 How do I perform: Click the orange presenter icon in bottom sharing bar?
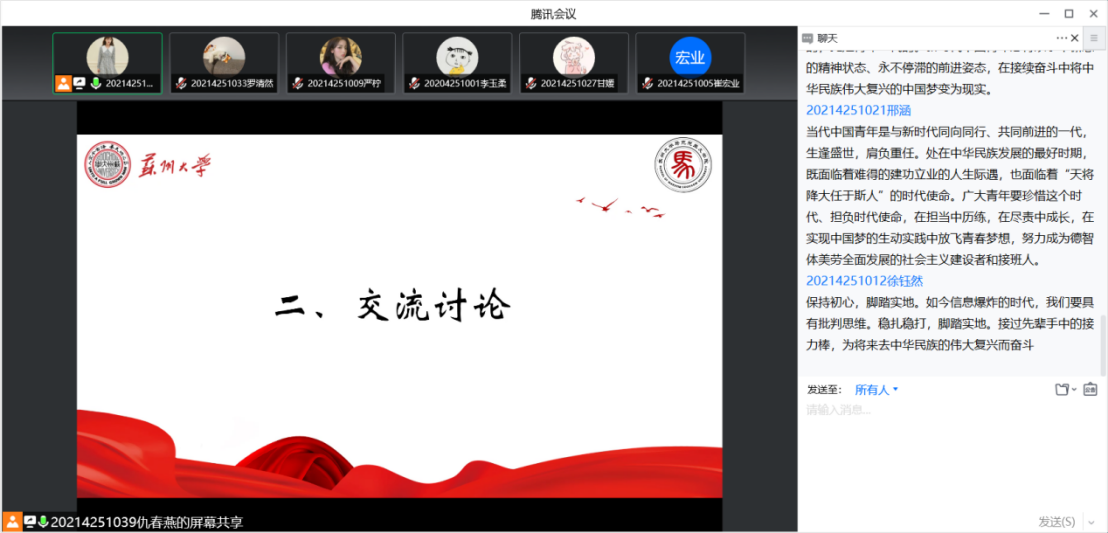click(x=12, y=522)
